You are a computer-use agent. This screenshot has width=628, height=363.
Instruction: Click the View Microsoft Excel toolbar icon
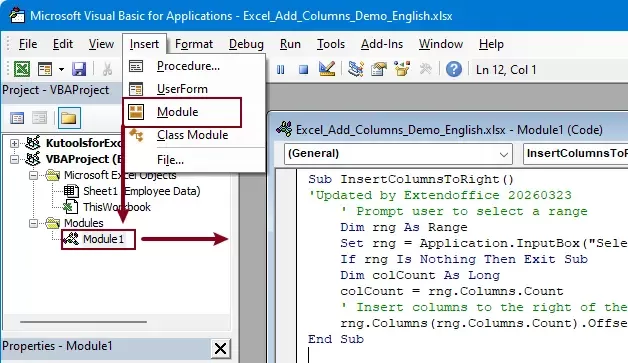(22, 69)
